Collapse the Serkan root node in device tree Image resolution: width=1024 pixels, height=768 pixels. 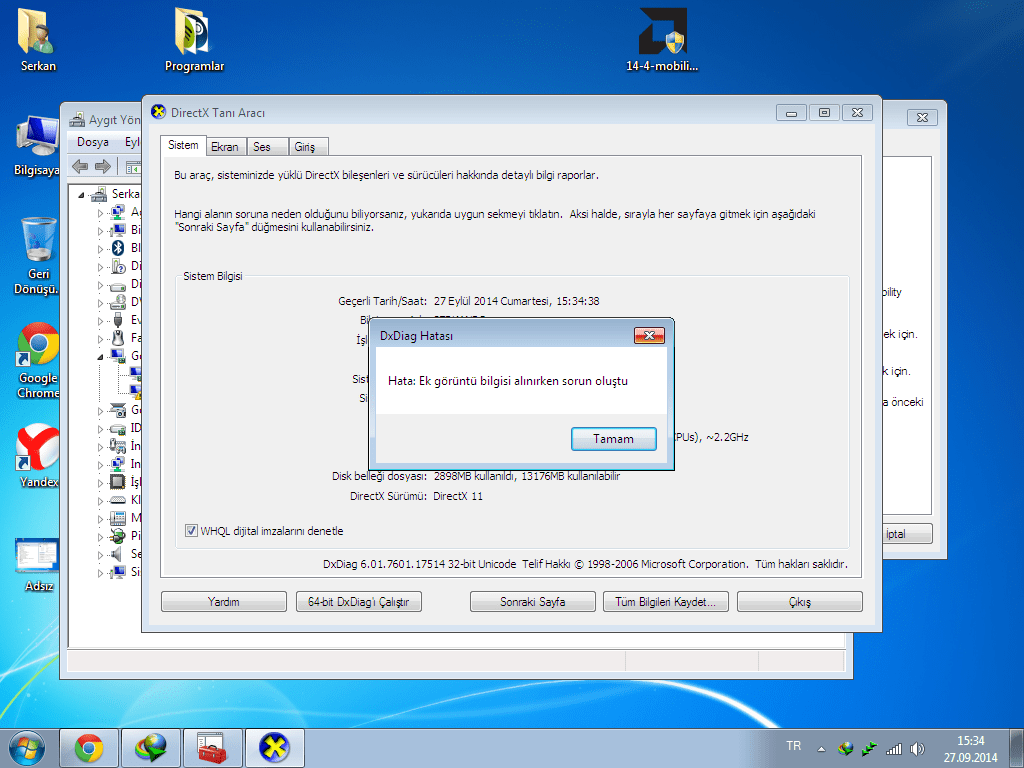point(82,195)
